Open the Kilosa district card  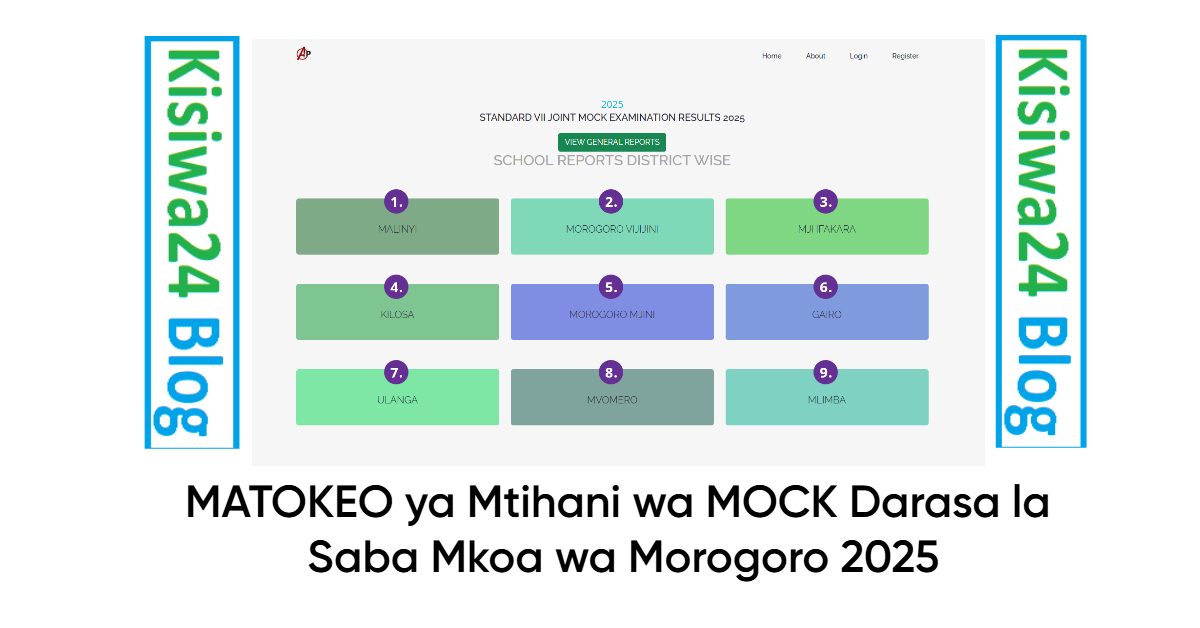coord(397,312)
